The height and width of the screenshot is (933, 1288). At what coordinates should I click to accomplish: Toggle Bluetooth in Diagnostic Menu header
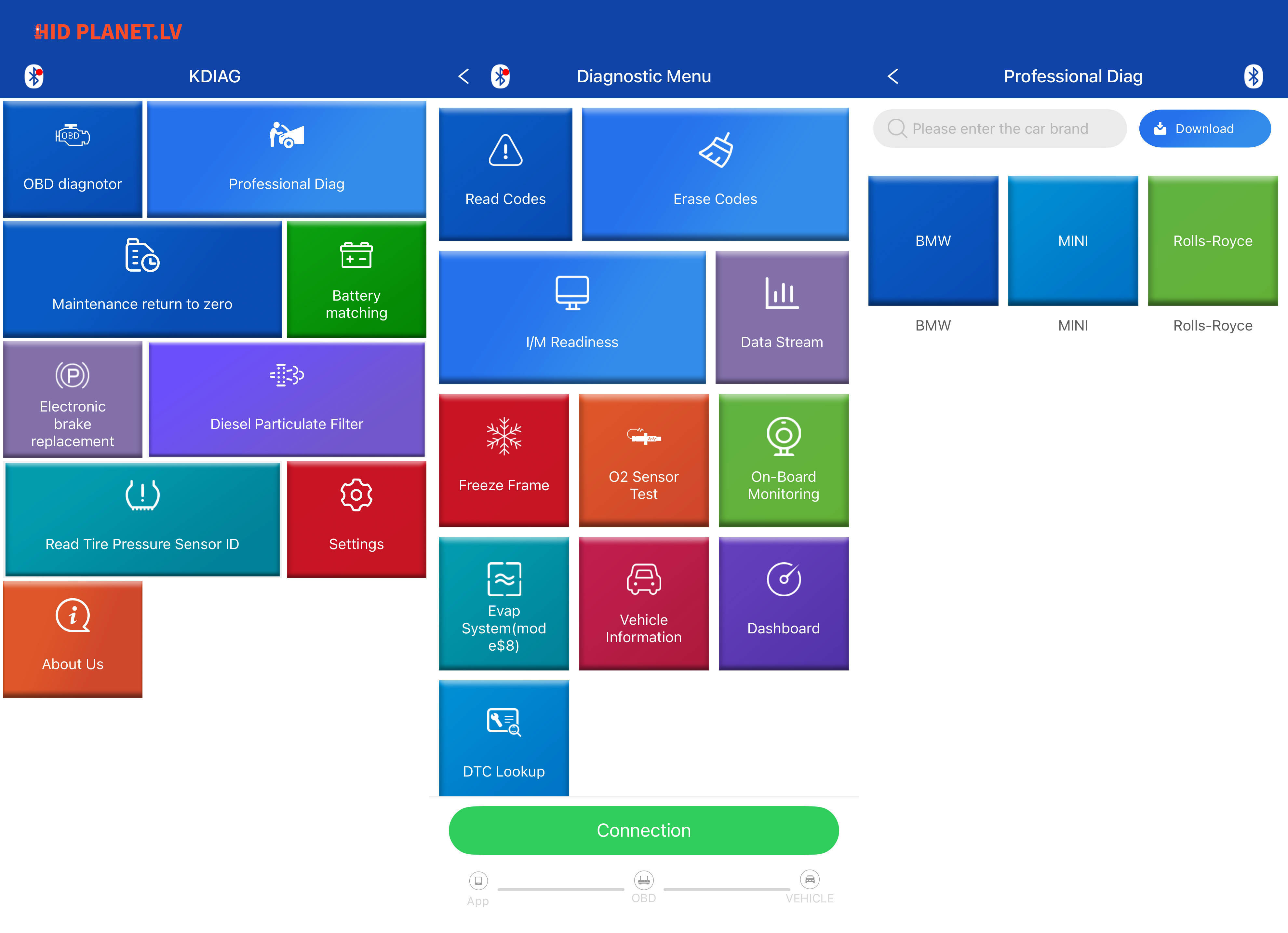click(x=500, y=76)
